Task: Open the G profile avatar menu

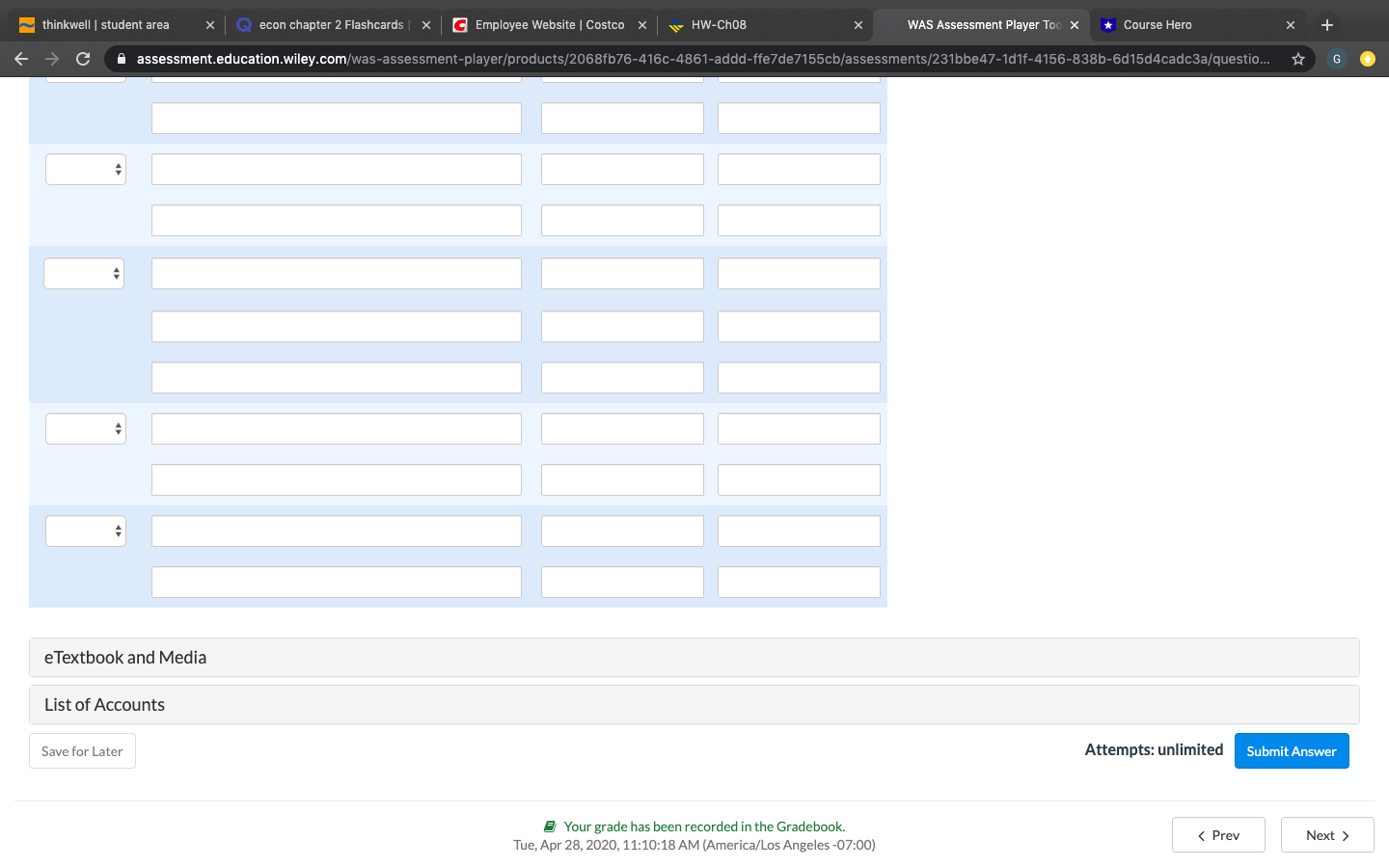Action: click(x=1337, y=59)
